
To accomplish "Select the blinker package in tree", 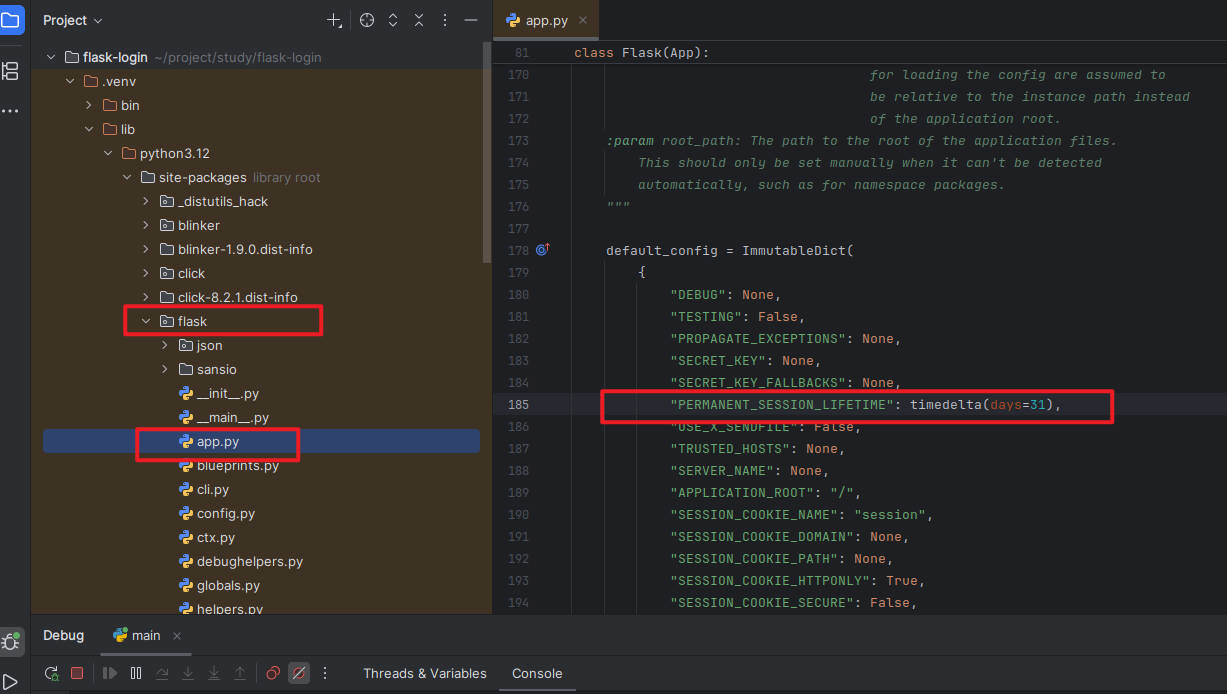I will point(198,225).
